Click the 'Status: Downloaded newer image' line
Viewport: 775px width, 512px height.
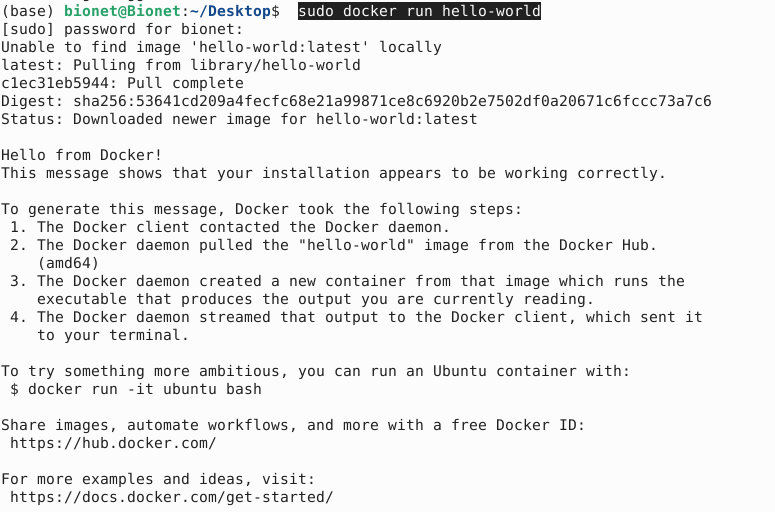pos(239,119)
